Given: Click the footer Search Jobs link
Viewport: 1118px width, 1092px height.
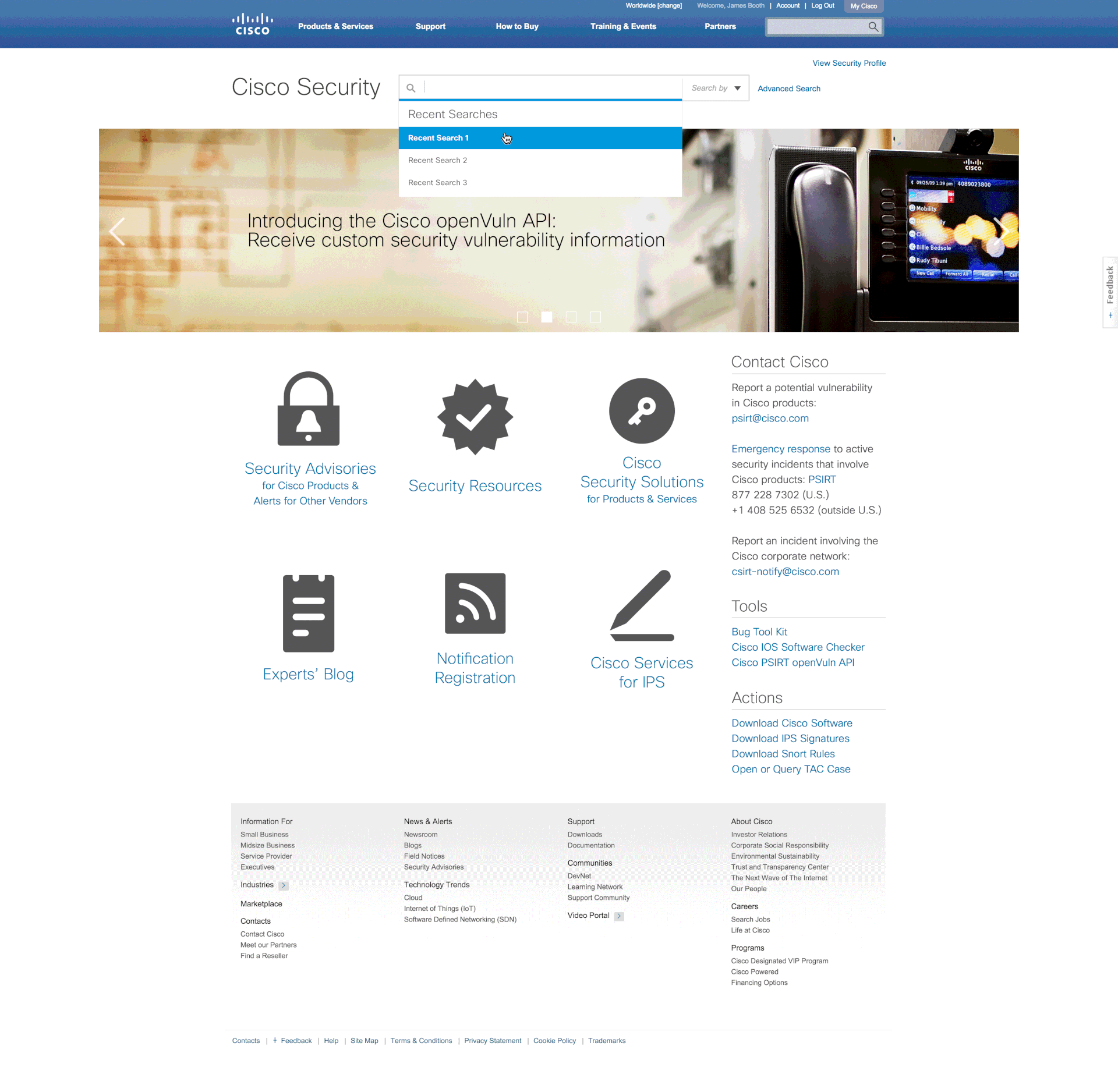Looking at the screenshot, I should tap(750, 920).
